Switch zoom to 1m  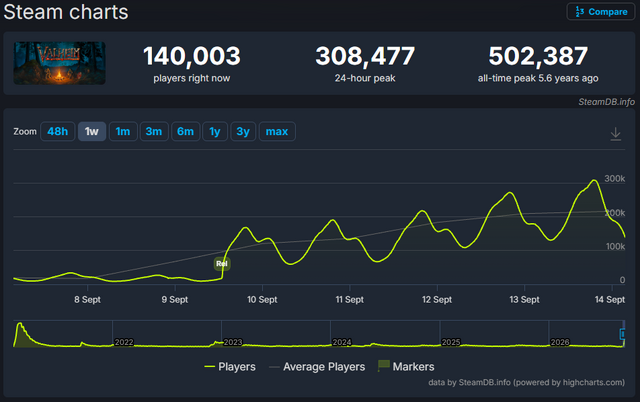pos(123,131)
